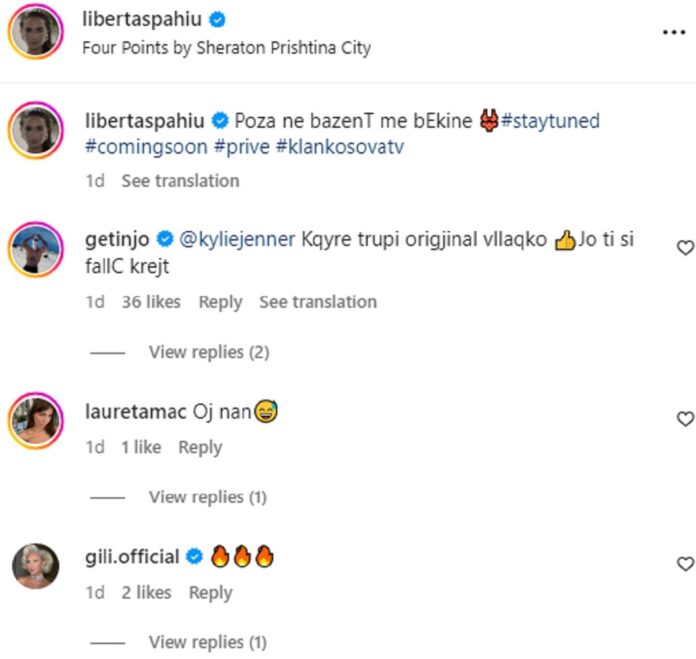Click lauretamac's profile avatar
Viewport: 696px width, 659px height.
coord(36,421)
